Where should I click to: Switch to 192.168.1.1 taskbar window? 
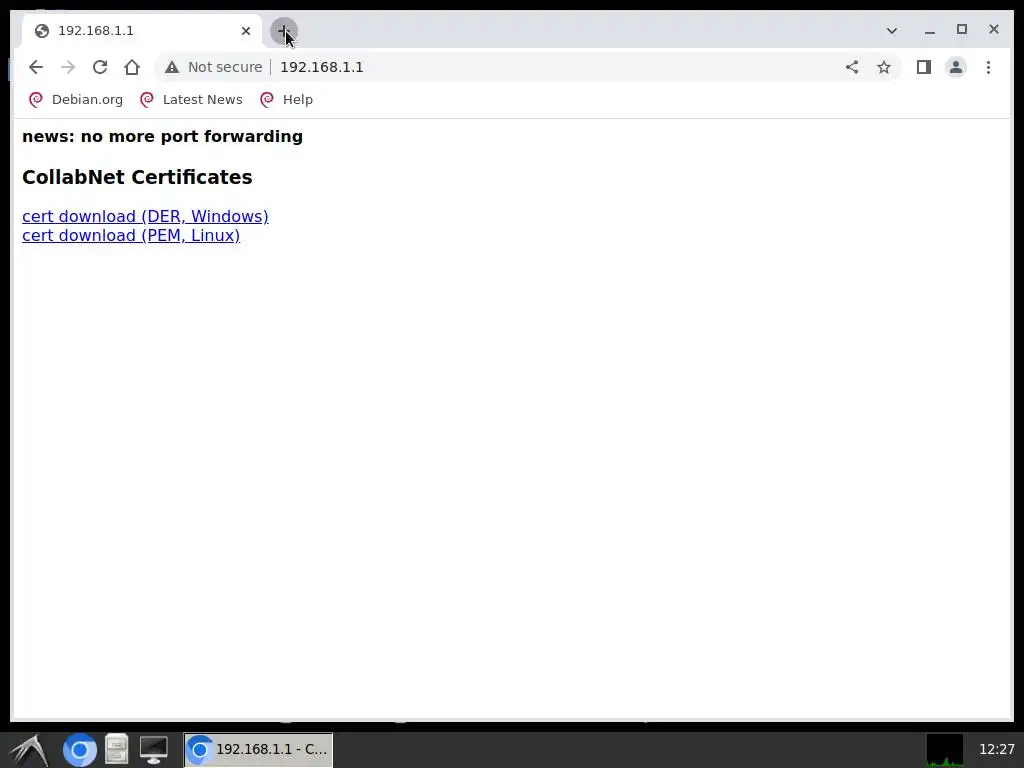point(258,750)
